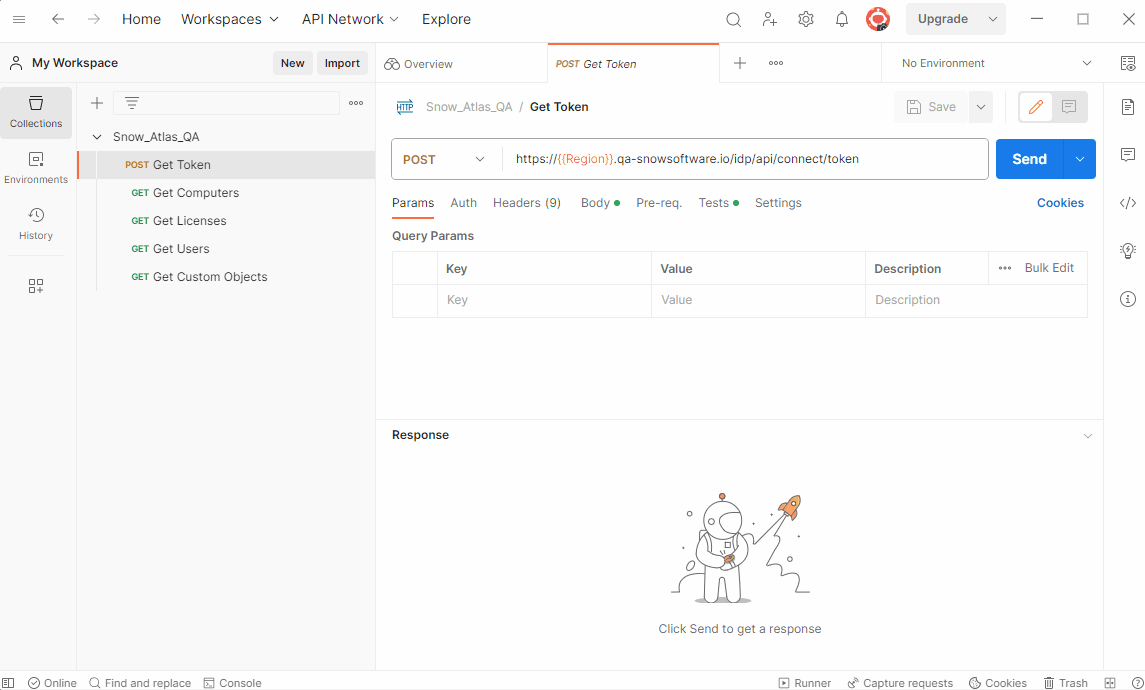This screenshot has height=690, width=1145.
Task: Click the environment quick look icon
Action: [1127, 64]
